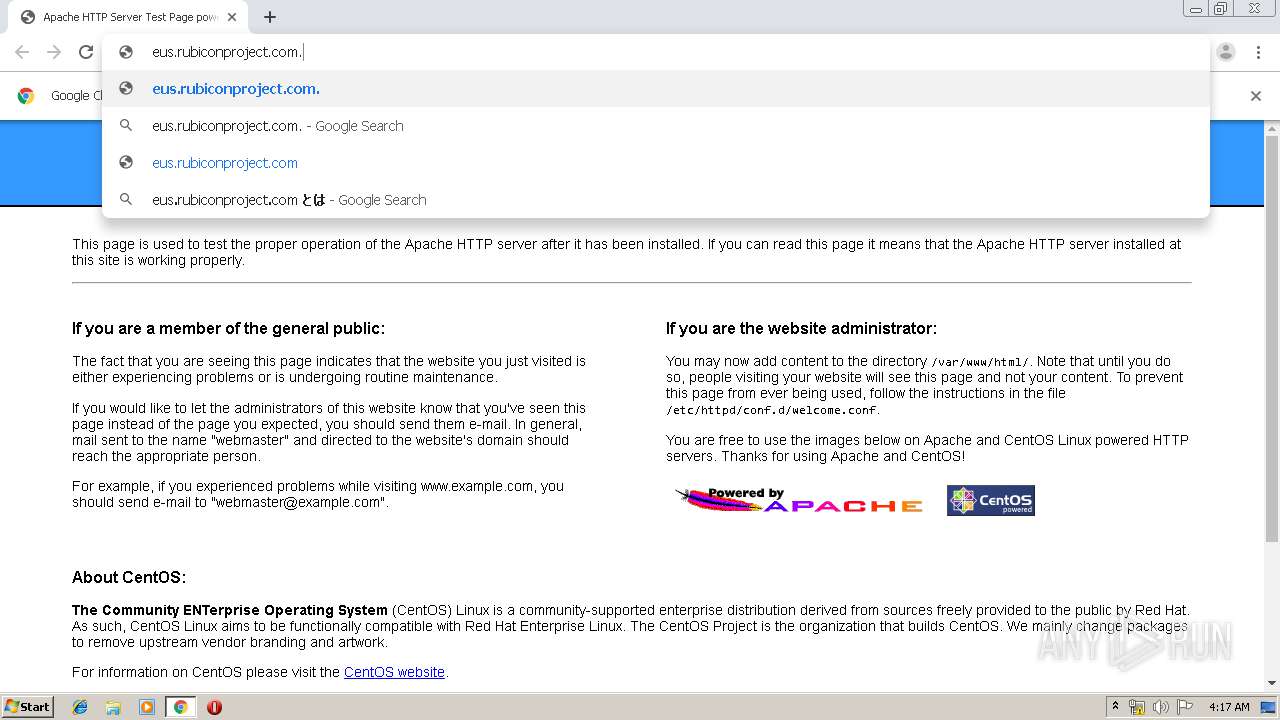Click the red shield icon in taskbar

(214, 707)
